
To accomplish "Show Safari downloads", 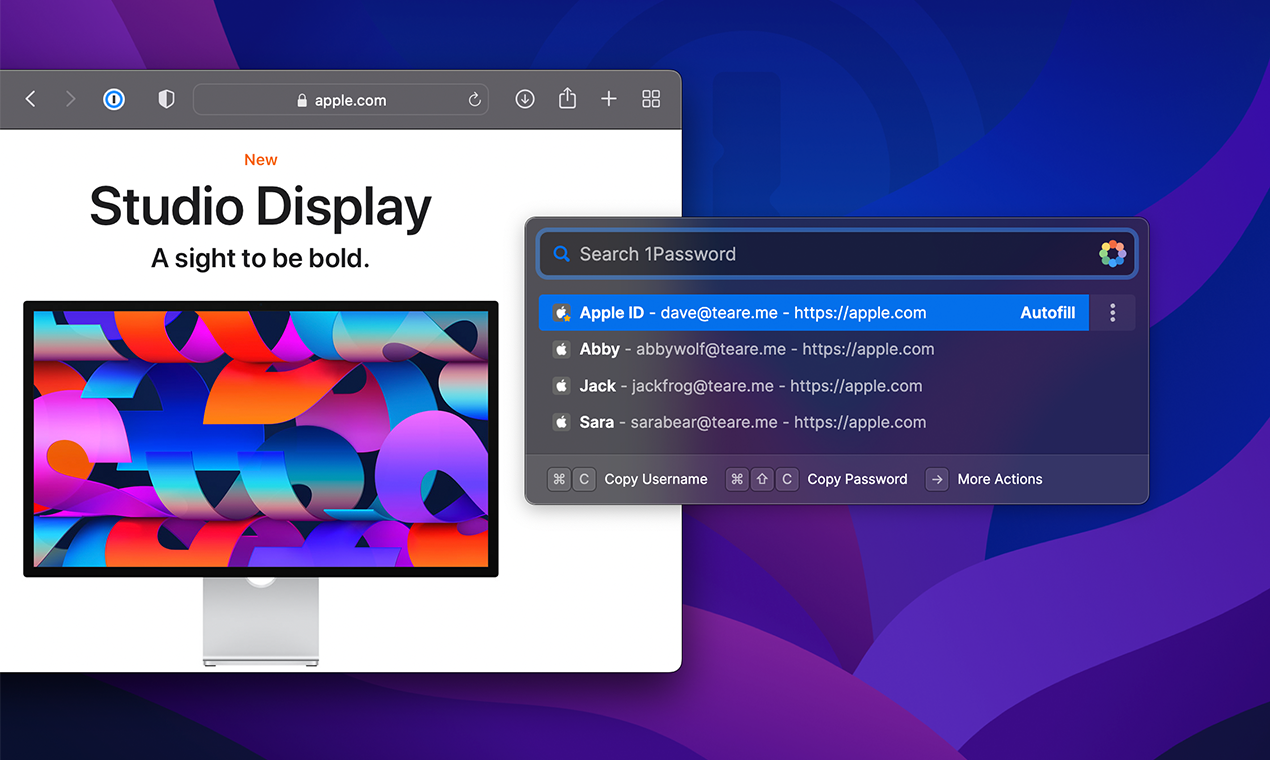I will pyautogui.click(x=525, y=99).
